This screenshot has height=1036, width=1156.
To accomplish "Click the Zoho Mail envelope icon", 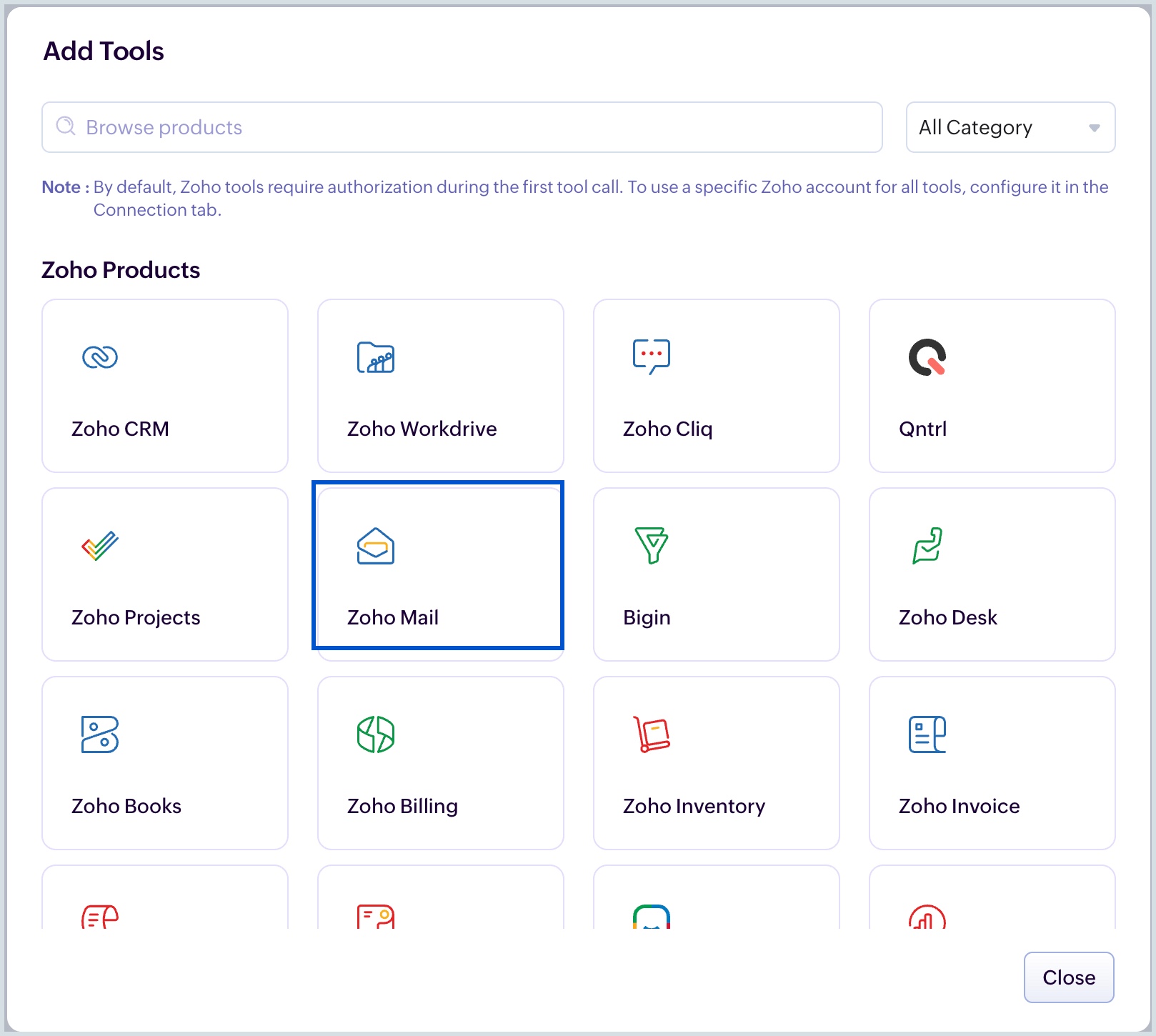I will pos(376,546).
